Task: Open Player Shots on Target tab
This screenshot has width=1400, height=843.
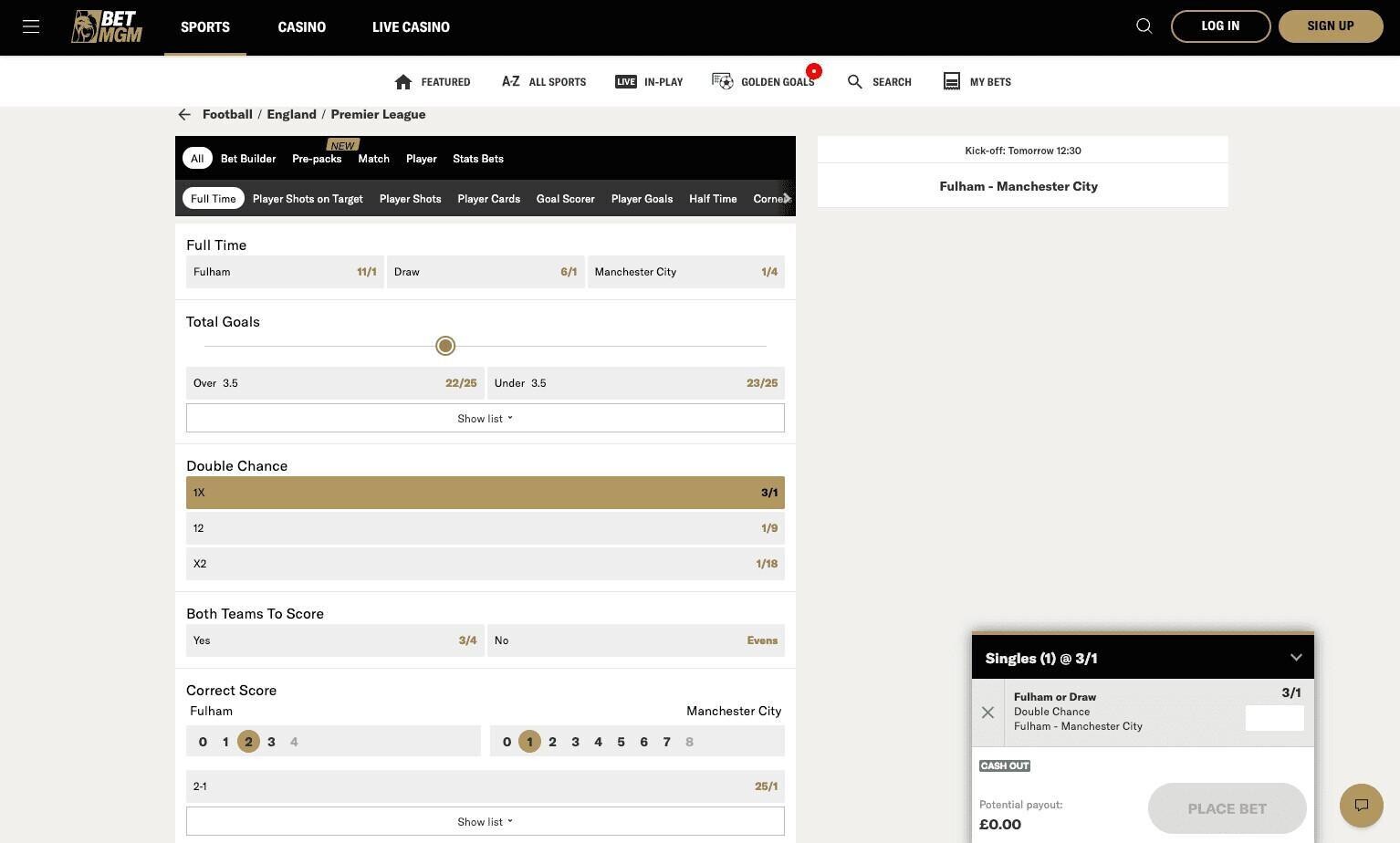Action: coord(308,199)
